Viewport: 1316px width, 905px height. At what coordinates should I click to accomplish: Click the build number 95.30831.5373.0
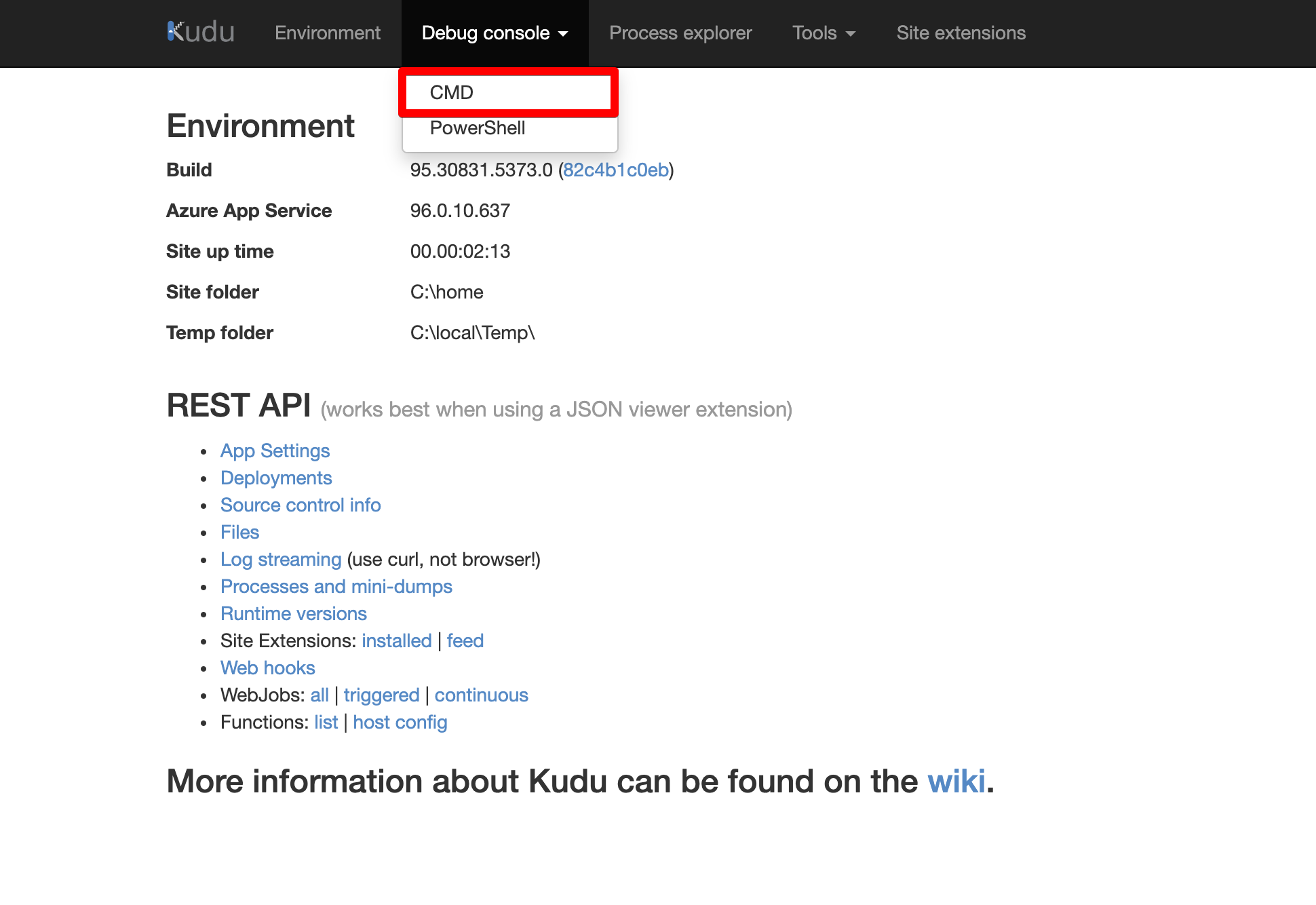482,170
